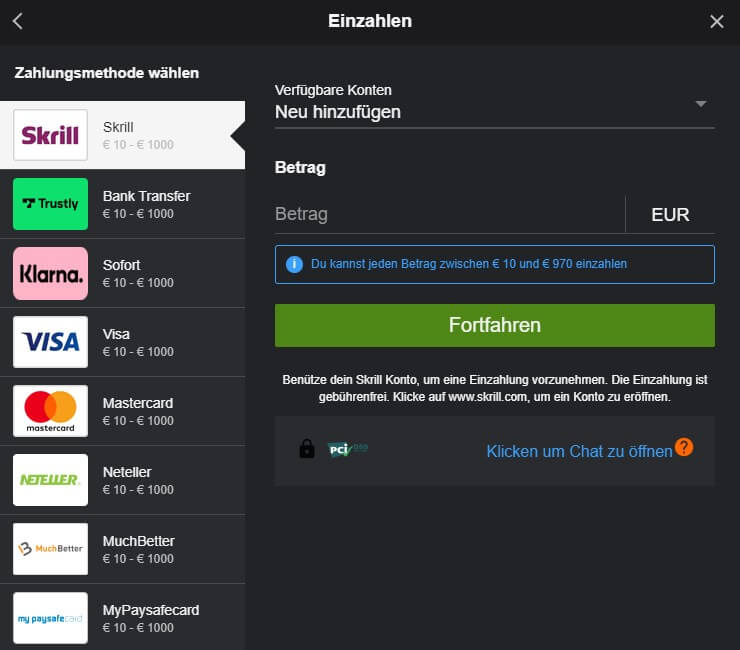Viewport: 740px width, 650px height.
Task: Select the Bank Transfer payment method
Action: coord(123,204)
